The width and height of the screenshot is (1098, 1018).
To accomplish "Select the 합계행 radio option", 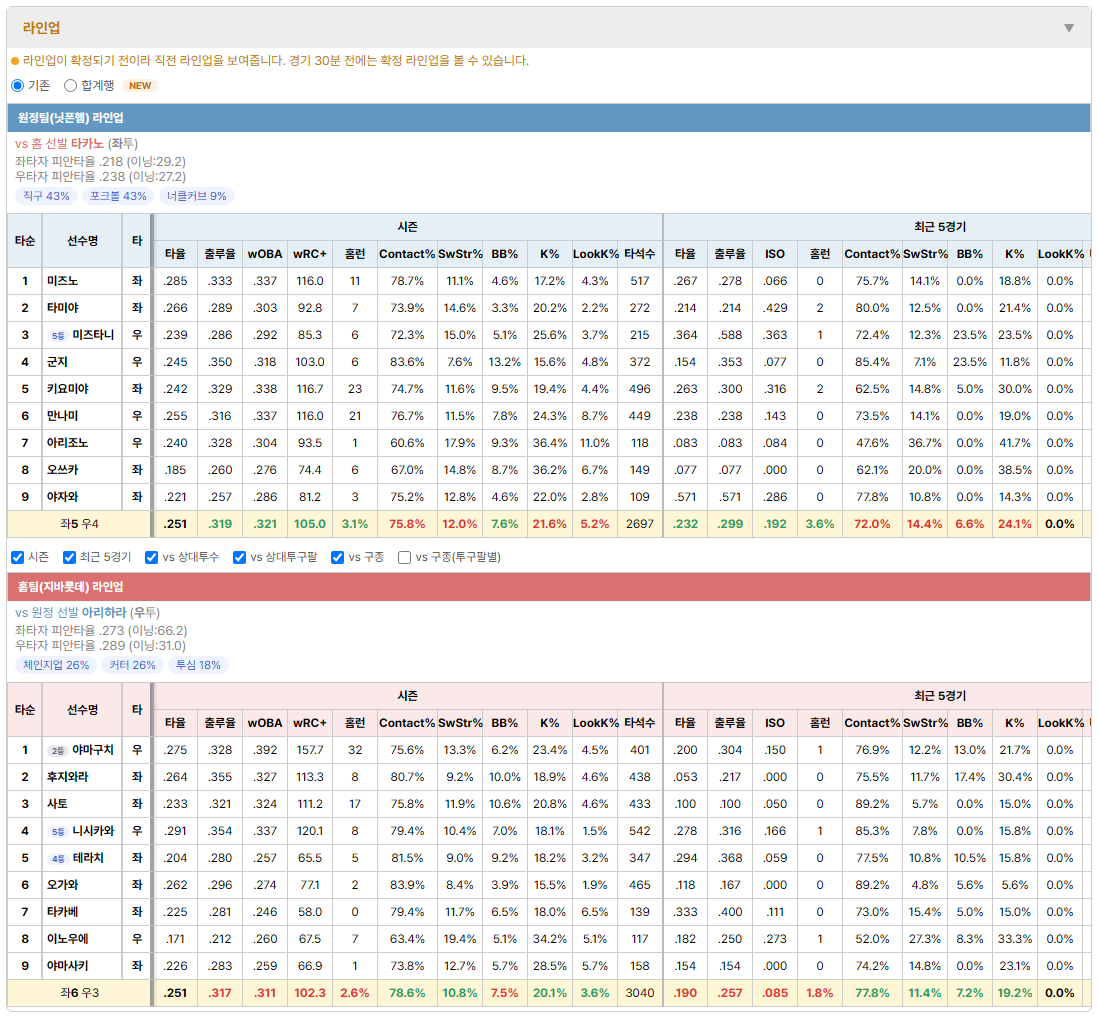I will (70, 85).
